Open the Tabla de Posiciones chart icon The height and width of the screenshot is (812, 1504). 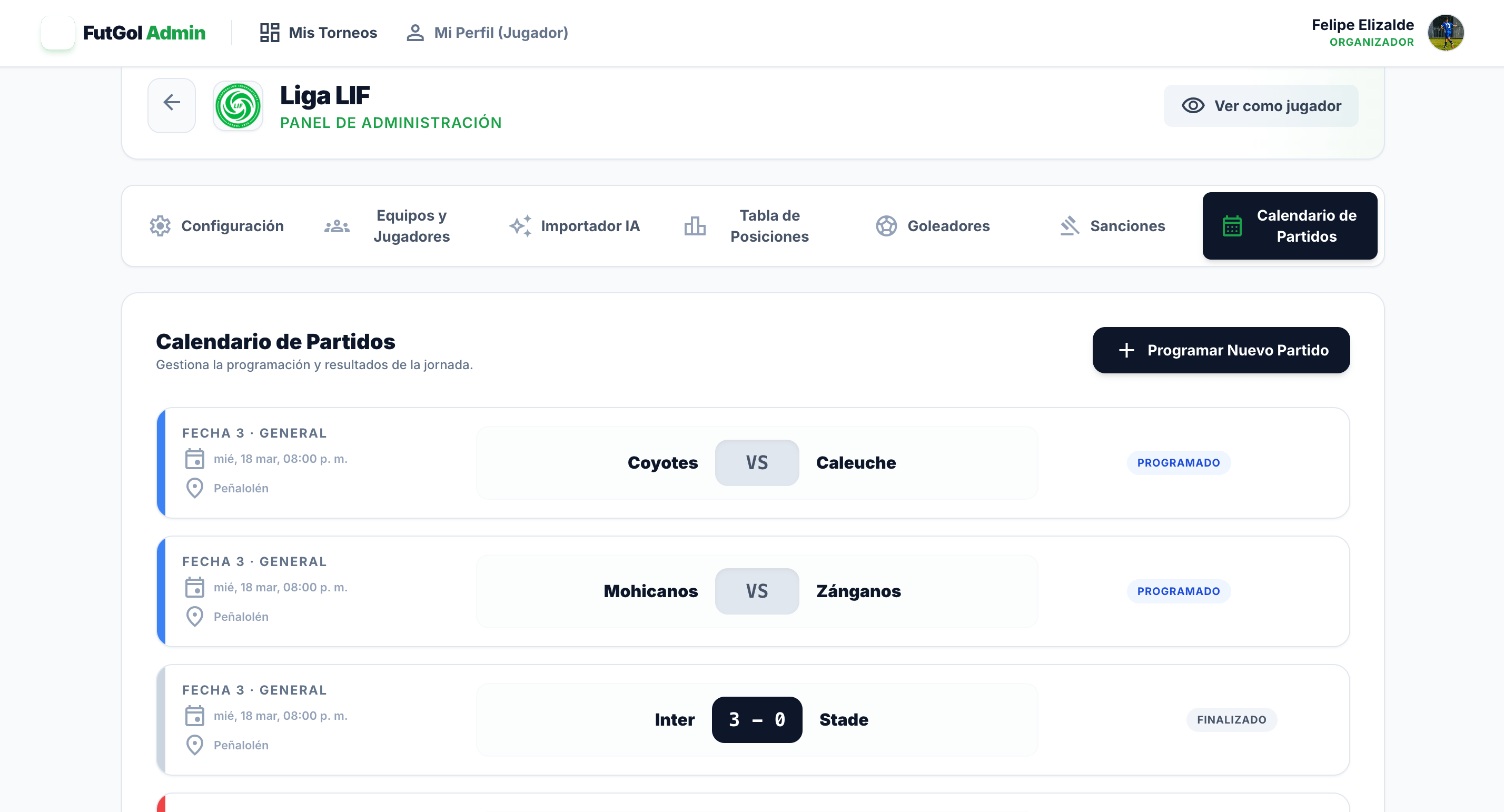695,226
